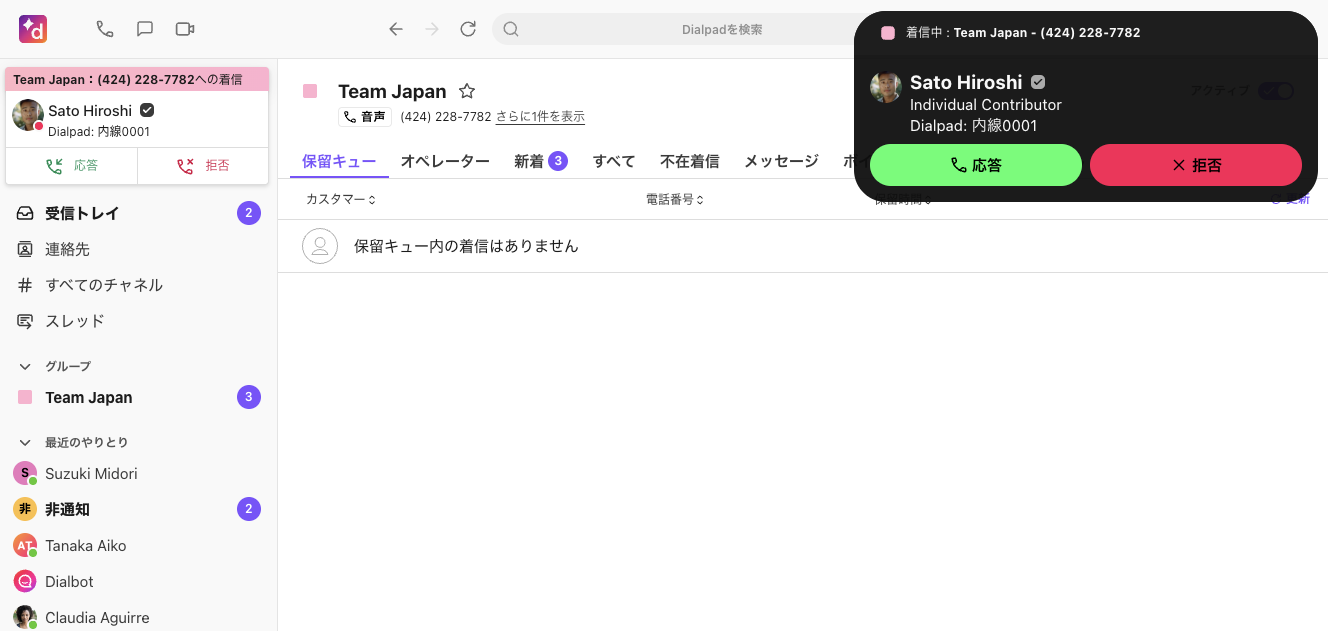The image size is (1328, 631).
Task: Click 応答 in the sidebar call card
Action: 72,166
